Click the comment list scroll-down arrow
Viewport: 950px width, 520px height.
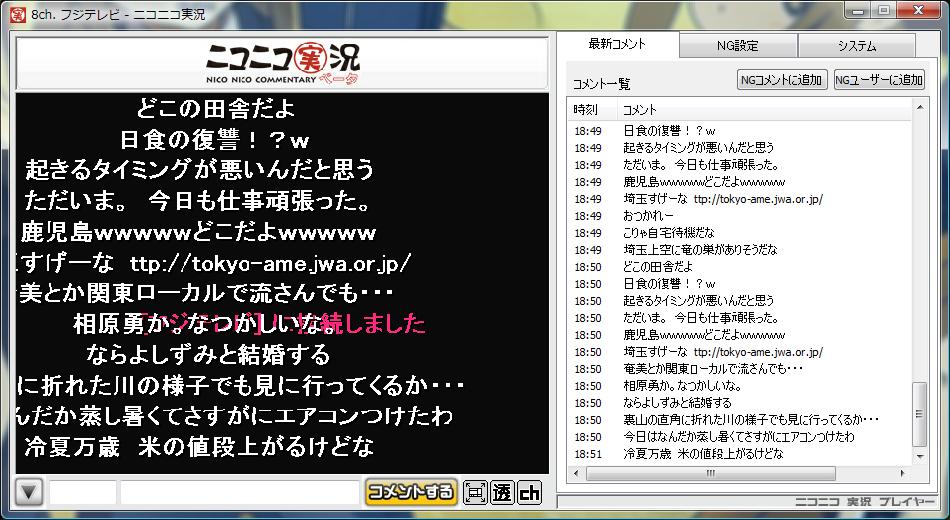(x=920, y=456)
